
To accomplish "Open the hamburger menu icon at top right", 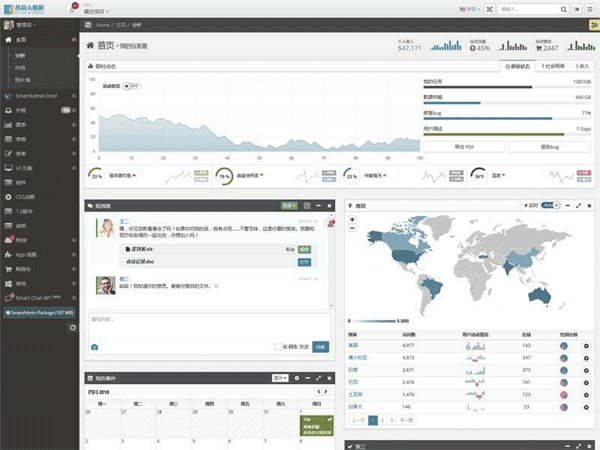I will (588, 9).
